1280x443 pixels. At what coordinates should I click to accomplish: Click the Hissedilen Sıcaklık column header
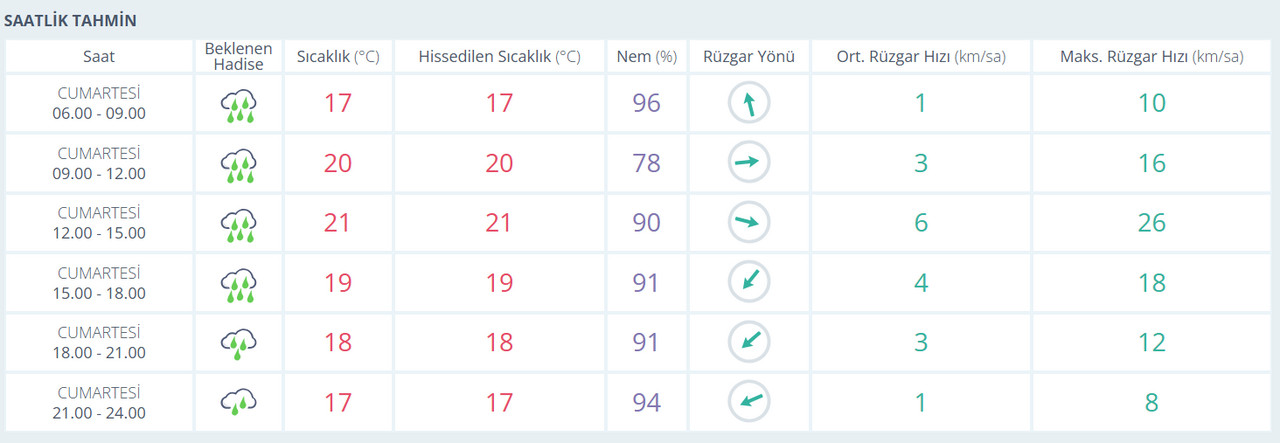click(499, 57)
